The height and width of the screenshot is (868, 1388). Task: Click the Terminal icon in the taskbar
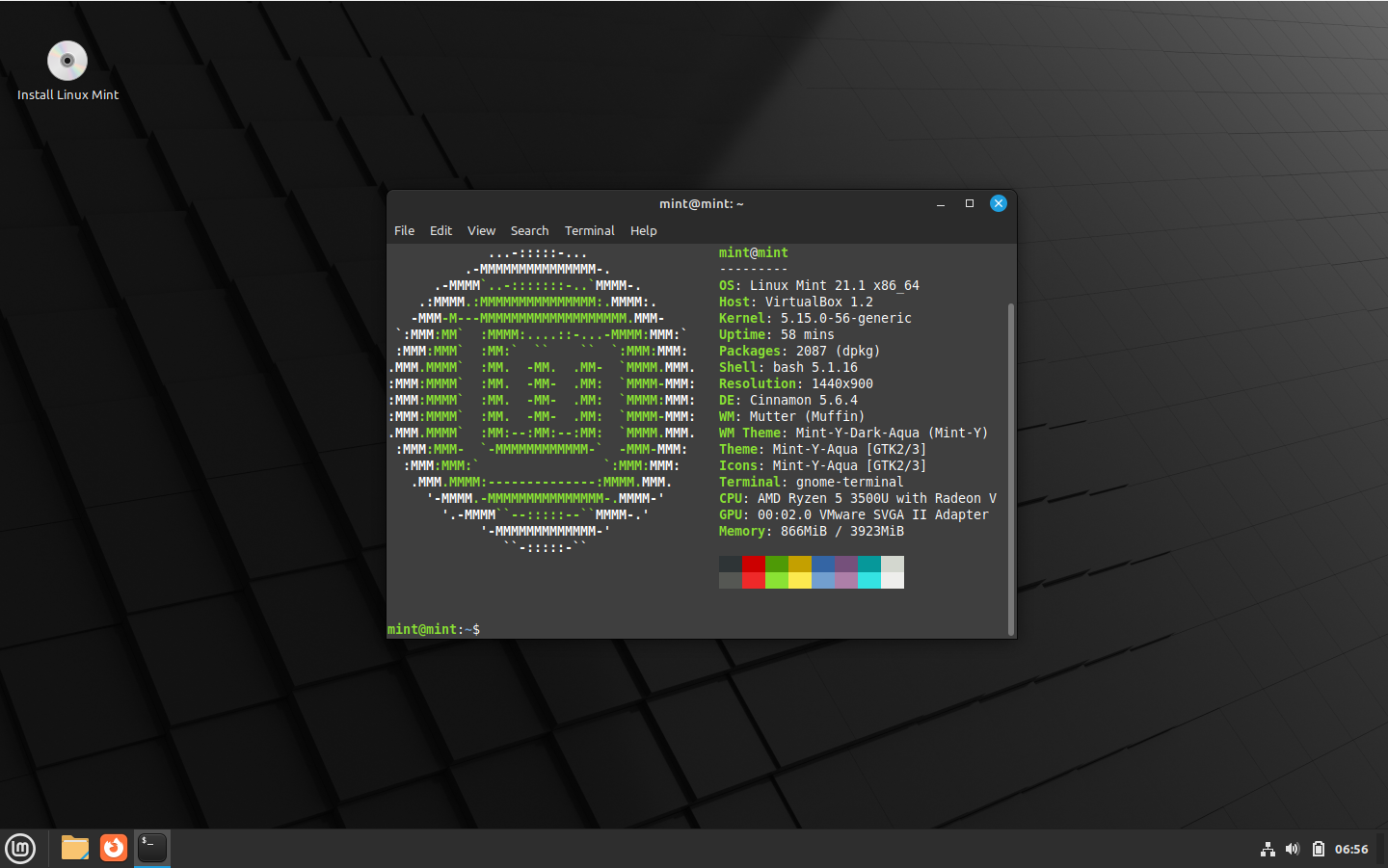click(x=152, y=848)
